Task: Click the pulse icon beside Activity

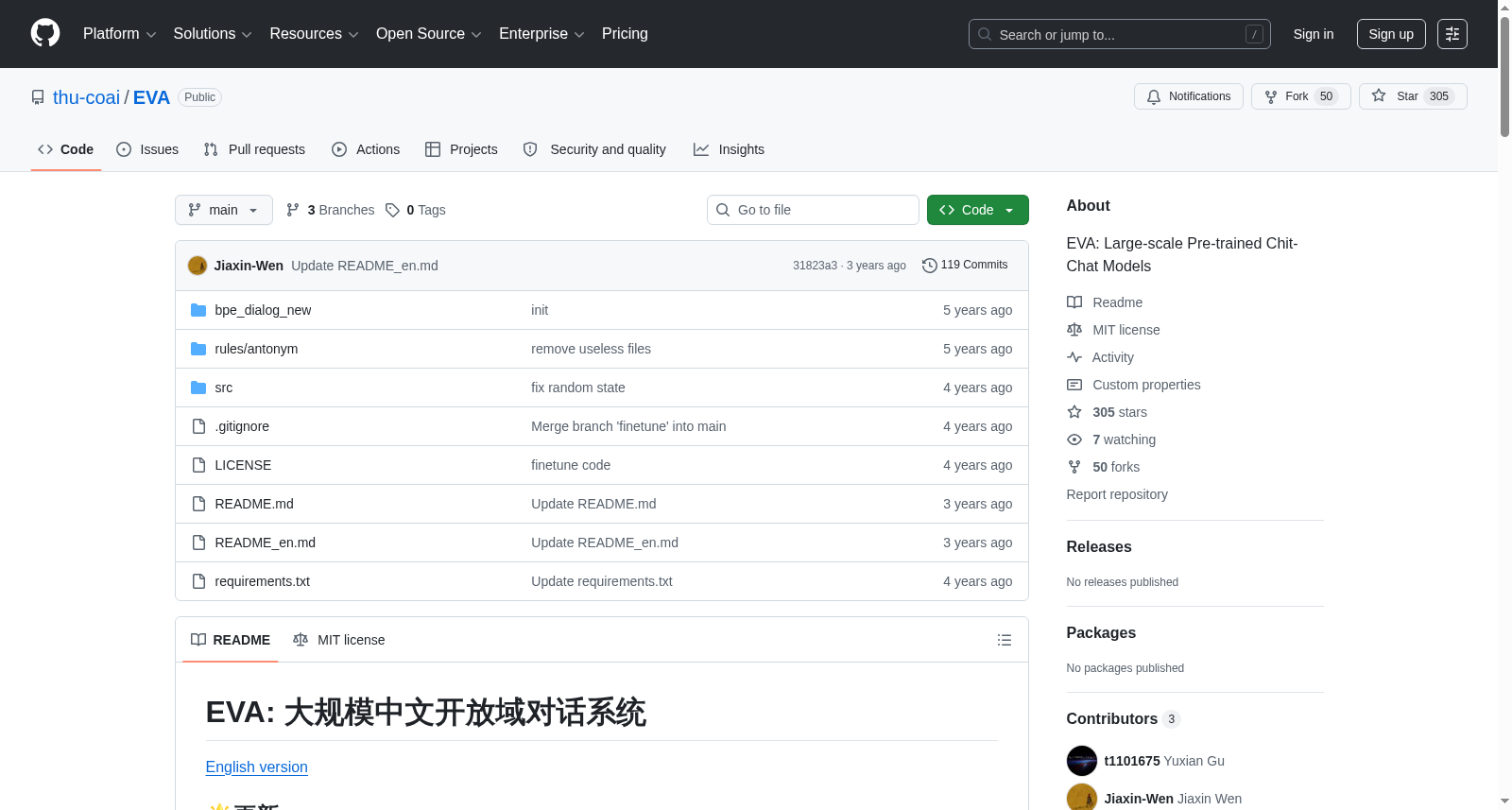Action: pos(1074,357)
